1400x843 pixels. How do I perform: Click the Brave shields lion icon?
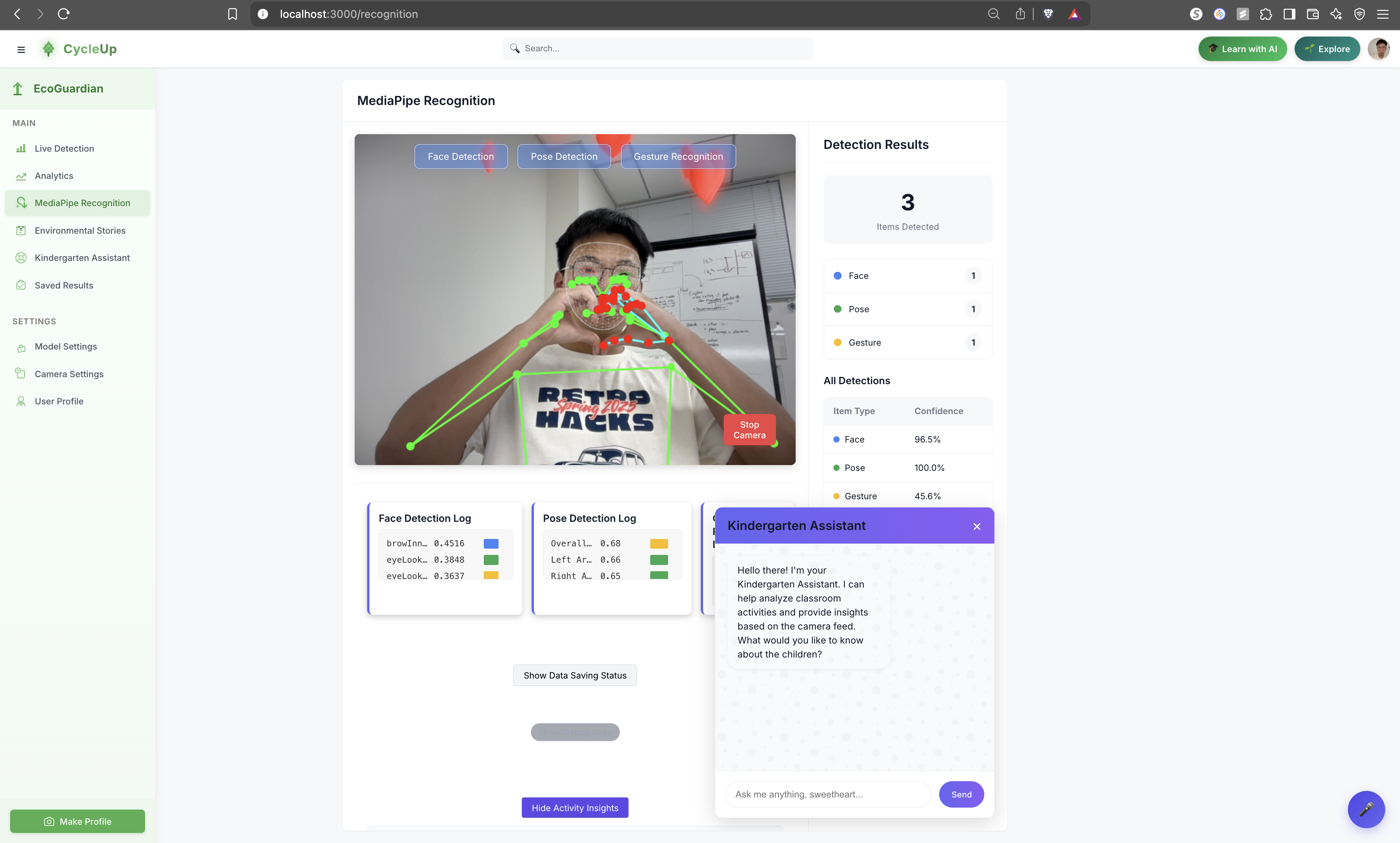[x=1048, y=14]
